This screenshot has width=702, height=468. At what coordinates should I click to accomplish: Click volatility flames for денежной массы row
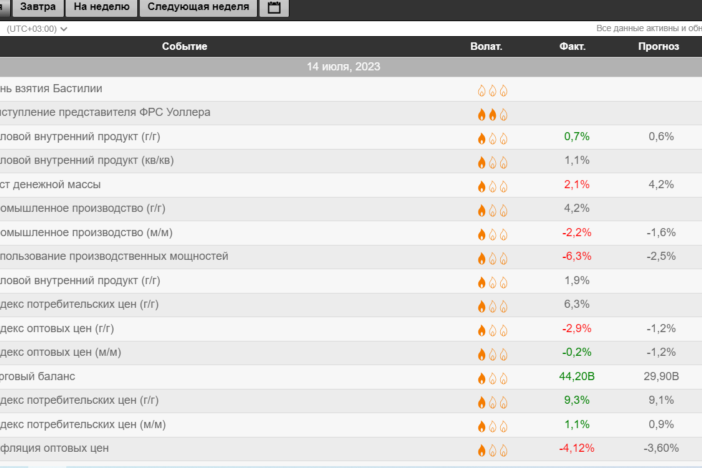coord(492,187)
